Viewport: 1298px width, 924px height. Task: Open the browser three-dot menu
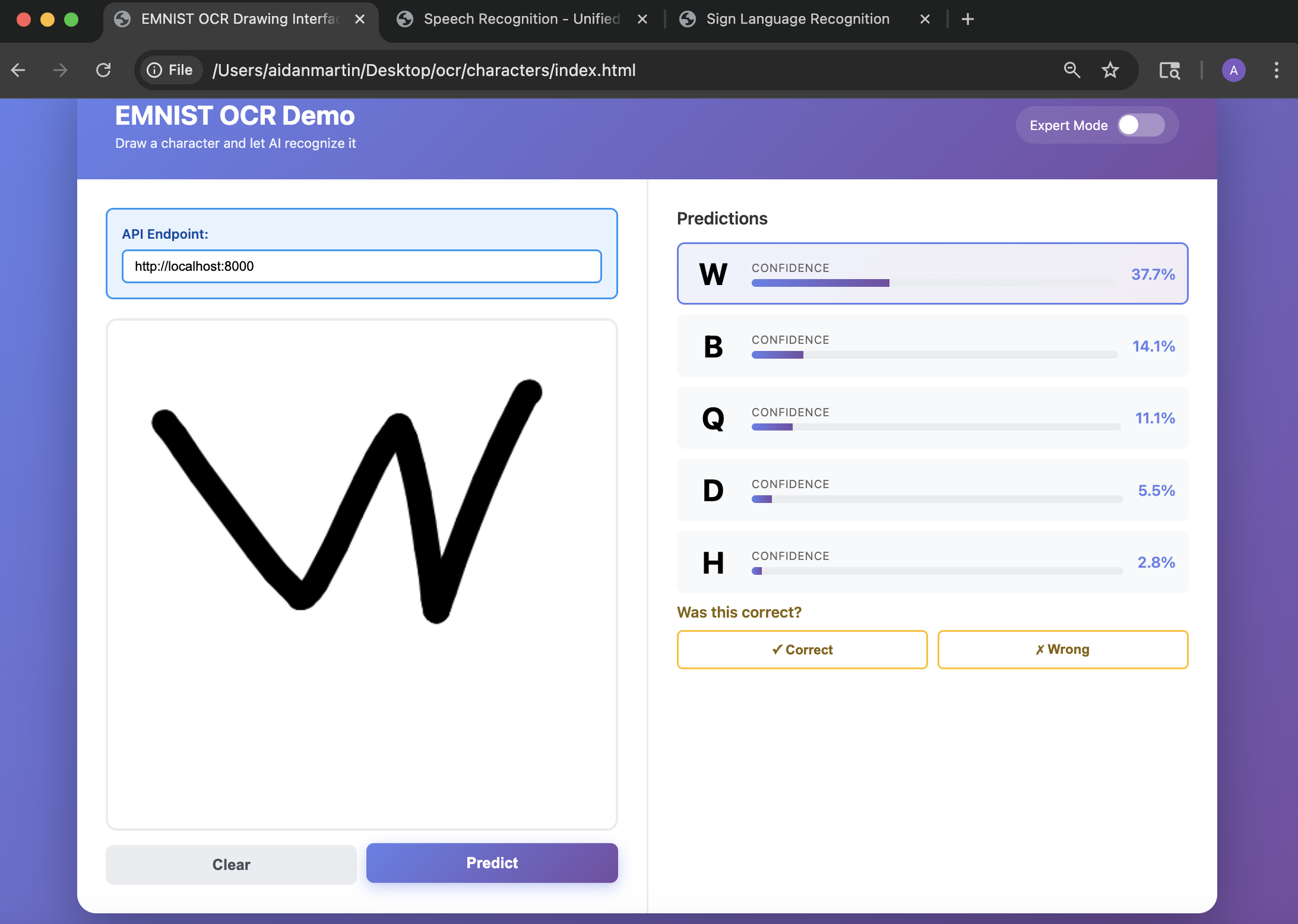pos(1276,70)
